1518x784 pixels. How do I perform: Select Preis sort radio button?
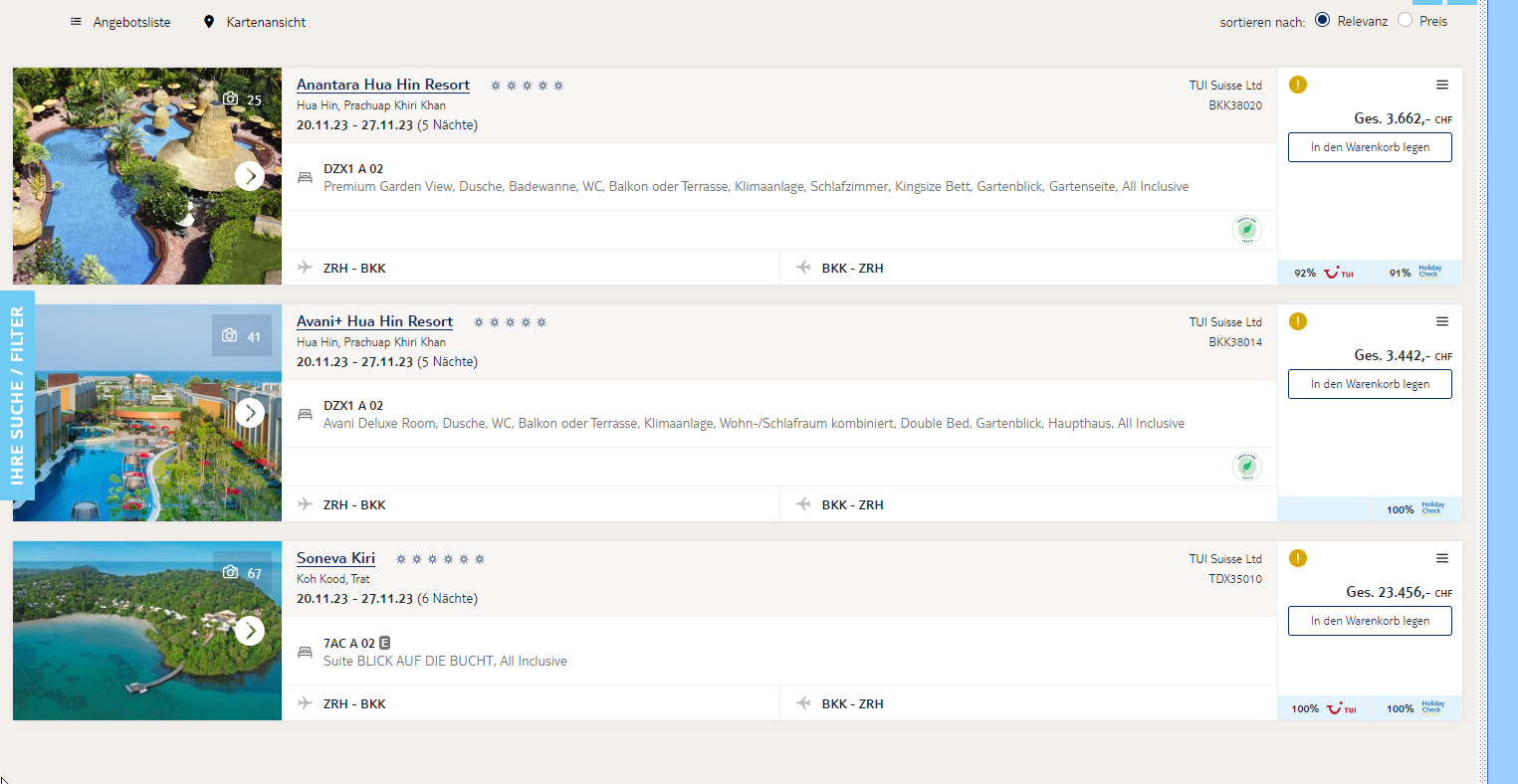[1405, 20]
